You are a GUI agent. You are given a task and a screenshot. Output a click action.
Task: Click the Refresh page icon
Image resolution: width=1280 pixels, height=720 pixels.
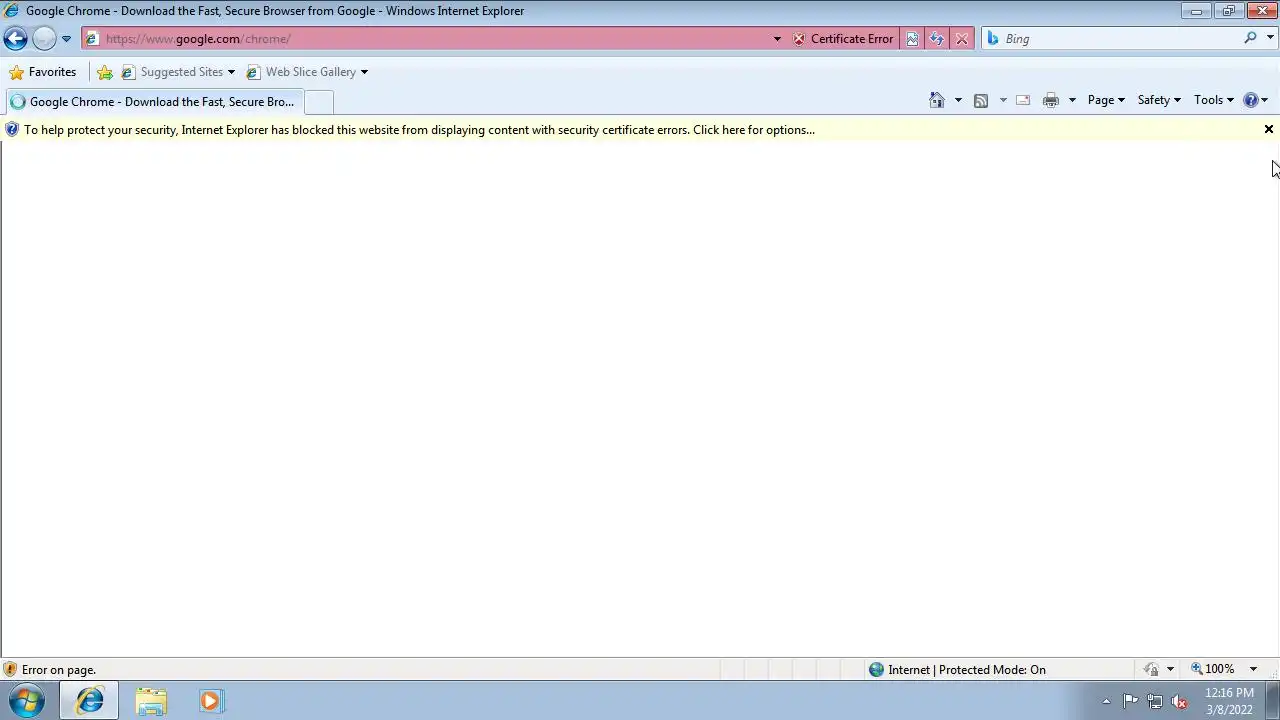936,39
